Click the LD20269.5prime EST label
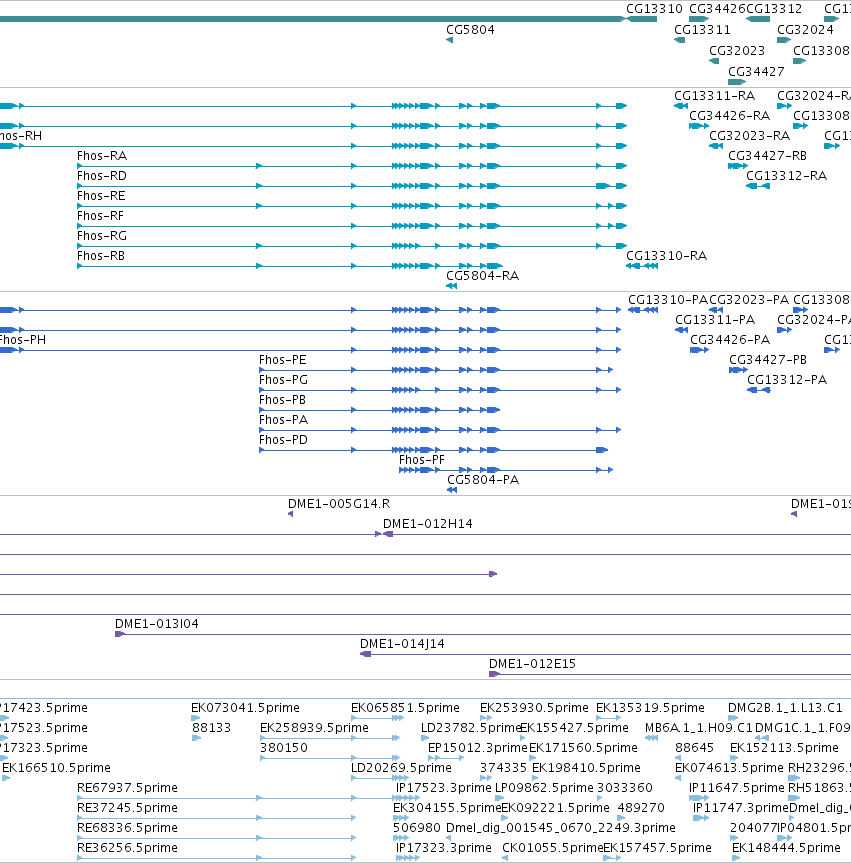This screenshot has height=863, width=851. (x=401, y=768)
